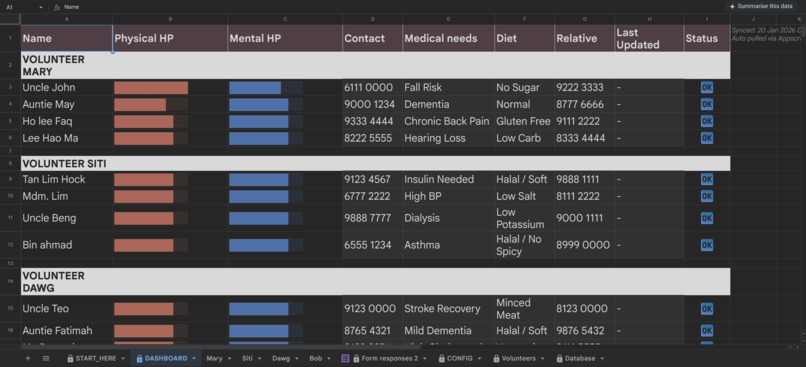This screenshot has width=806, height=367.
Task: Open the Volunteers tab dropdown arrow
Action: coord(542,359)
